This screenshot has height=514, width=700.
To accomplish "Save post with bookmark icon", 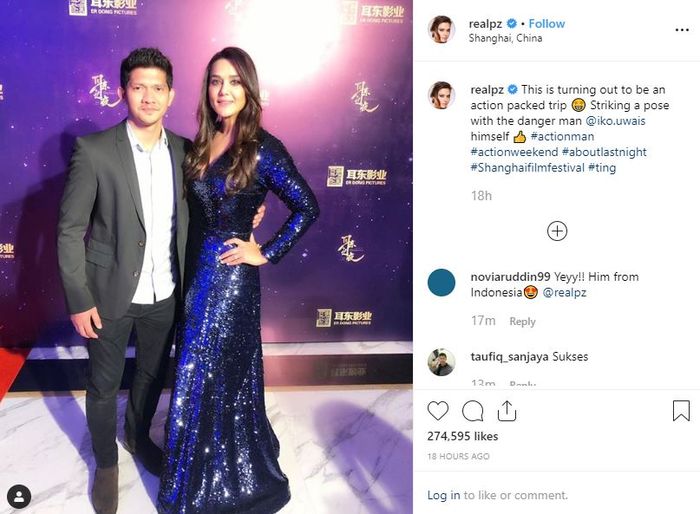I will (681, 410).
